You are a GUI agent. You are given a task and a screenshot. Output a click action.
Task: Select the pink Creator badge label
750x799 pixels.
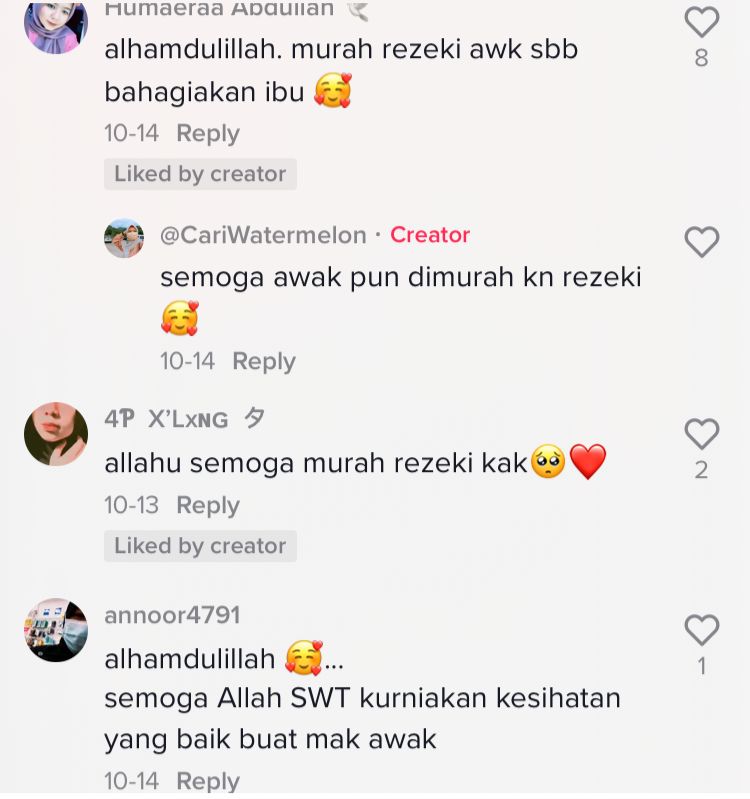(x=430, y=235)
